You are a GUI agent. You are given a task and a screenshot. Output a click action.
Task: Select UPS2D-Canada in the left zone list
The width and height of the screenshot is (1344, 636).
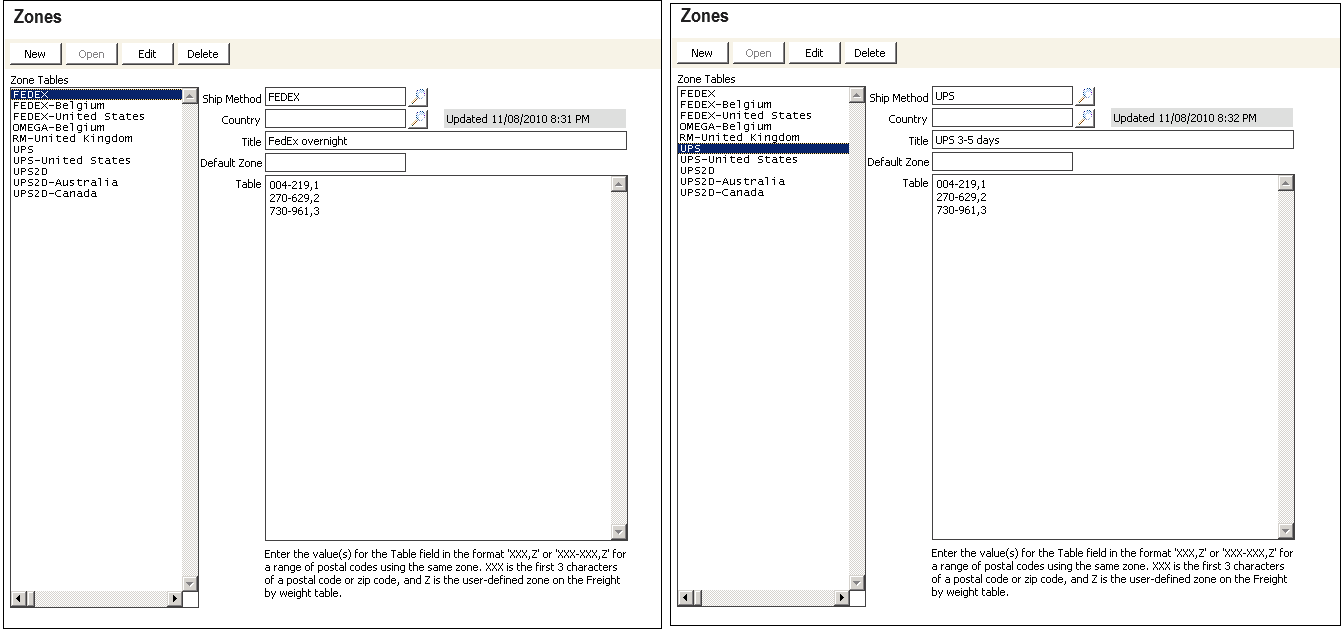pos(96,193)
